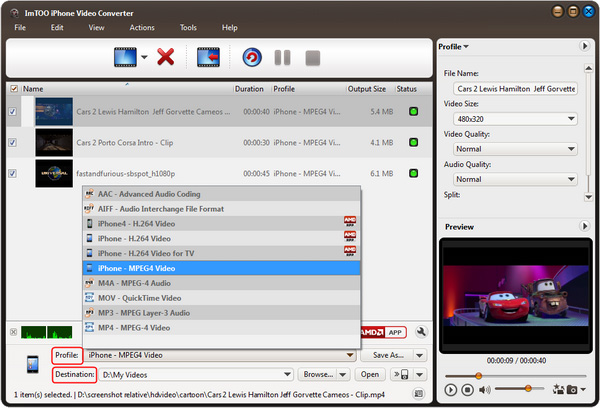Open the Audio Quality Normal dropdown
Viewport: 600px width, 408px height.
515,179
